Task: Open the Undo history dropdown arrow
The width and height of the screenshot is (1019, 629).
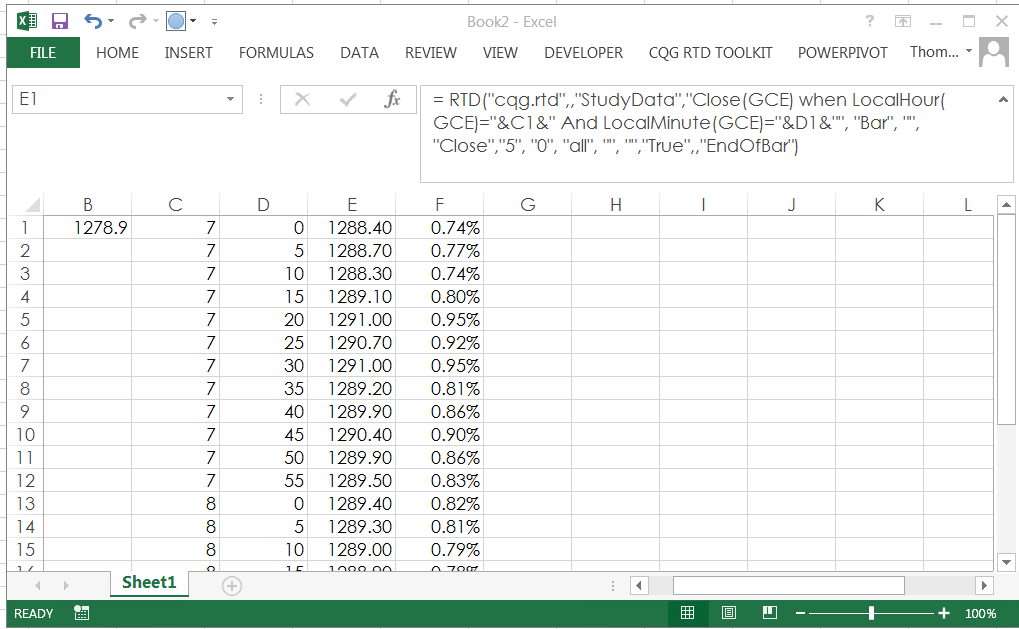Action: pos(111,21)
